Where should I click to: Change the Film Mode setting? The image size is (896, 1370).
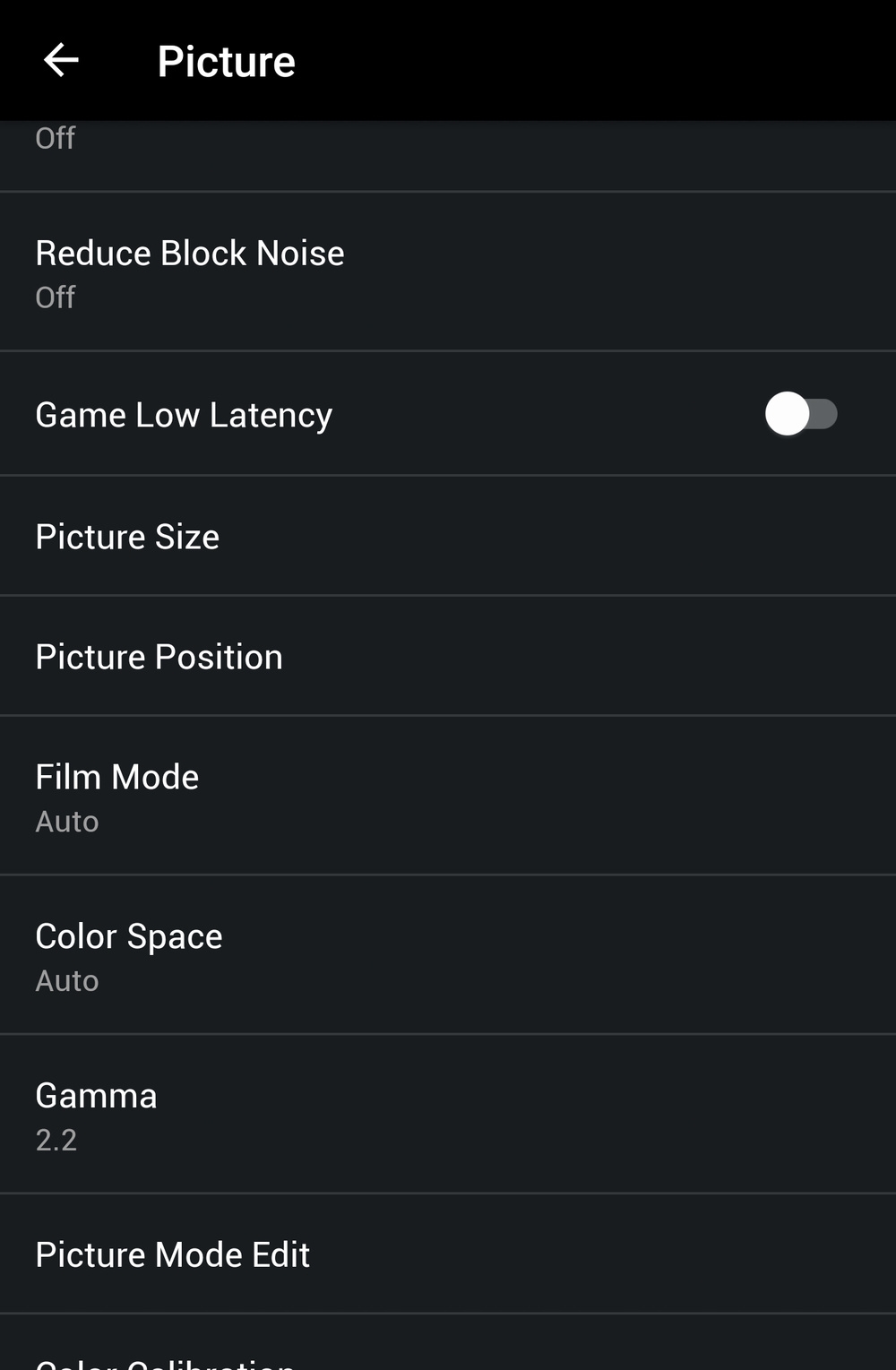(448, 796)
